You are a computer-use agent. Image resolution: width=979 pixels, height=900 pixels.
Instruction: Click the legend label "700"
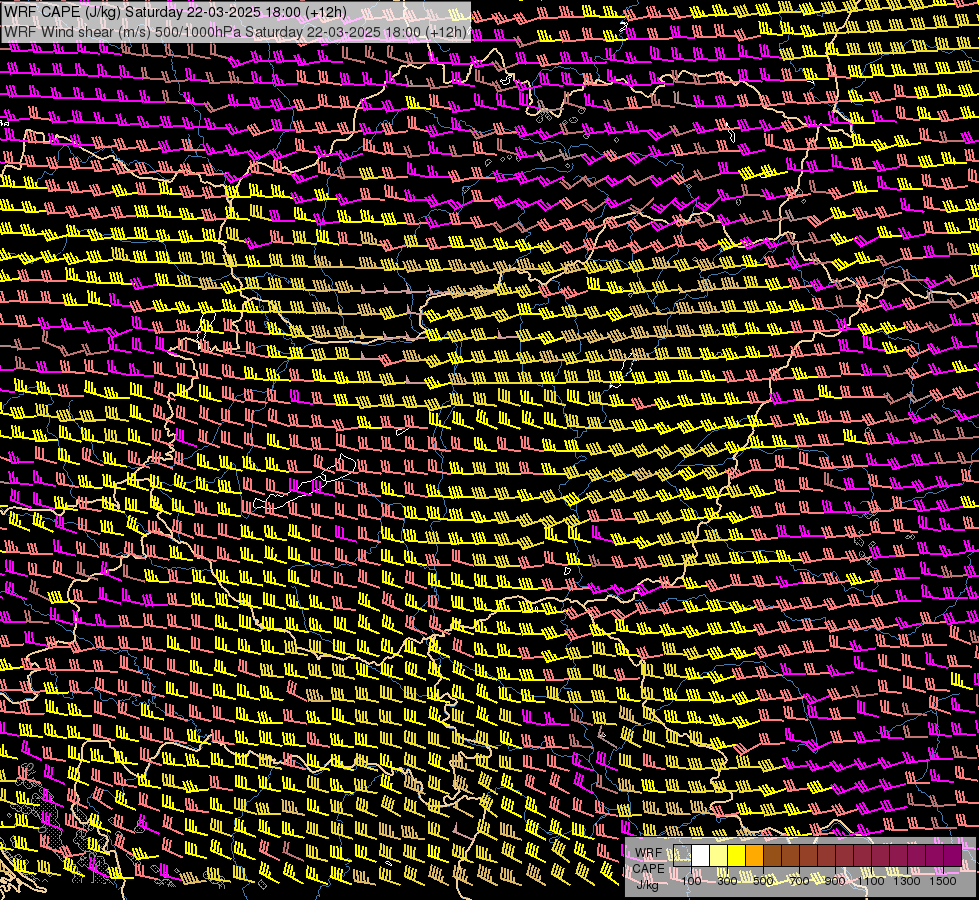coord(799,881)
